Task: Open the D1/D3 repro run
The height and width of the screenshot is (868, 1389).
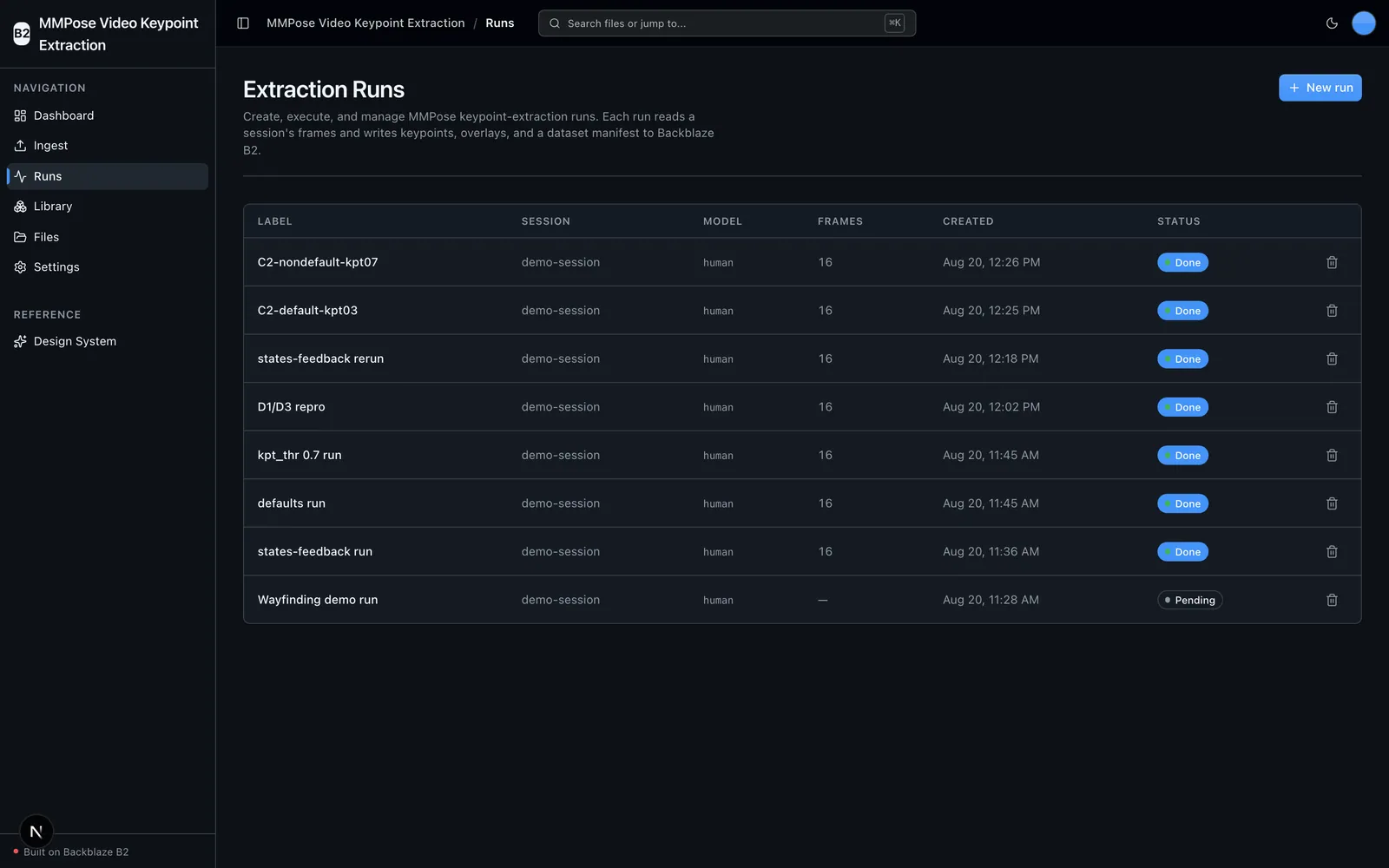Action: pyautogui.click(x=291, y=407)
